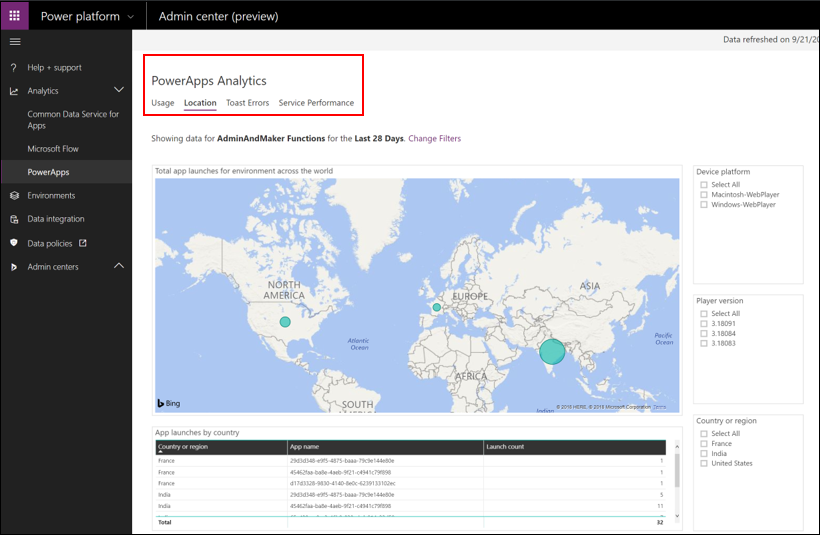The height and width of the screenshot is (535, 820).
Task: Click the Environments layers icon
Action: (14, 196)
